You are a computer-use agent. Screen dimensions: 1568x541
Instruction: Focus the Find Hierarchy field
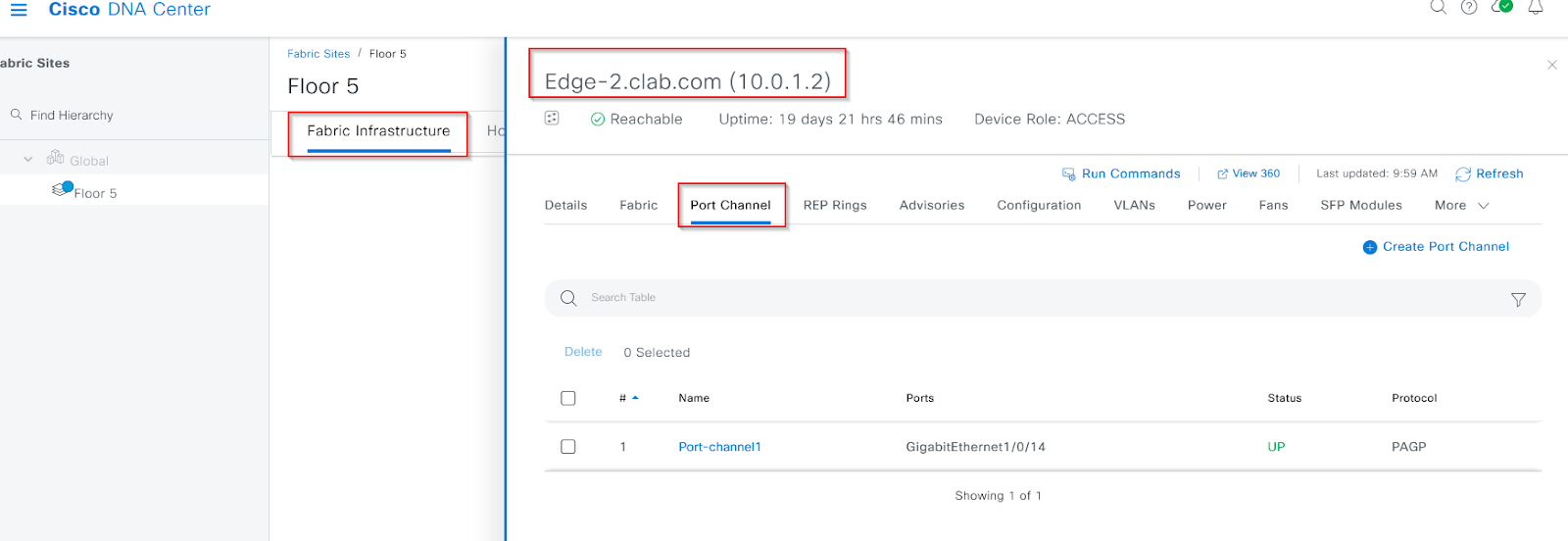pyautogui.click(x=72, y=115)
